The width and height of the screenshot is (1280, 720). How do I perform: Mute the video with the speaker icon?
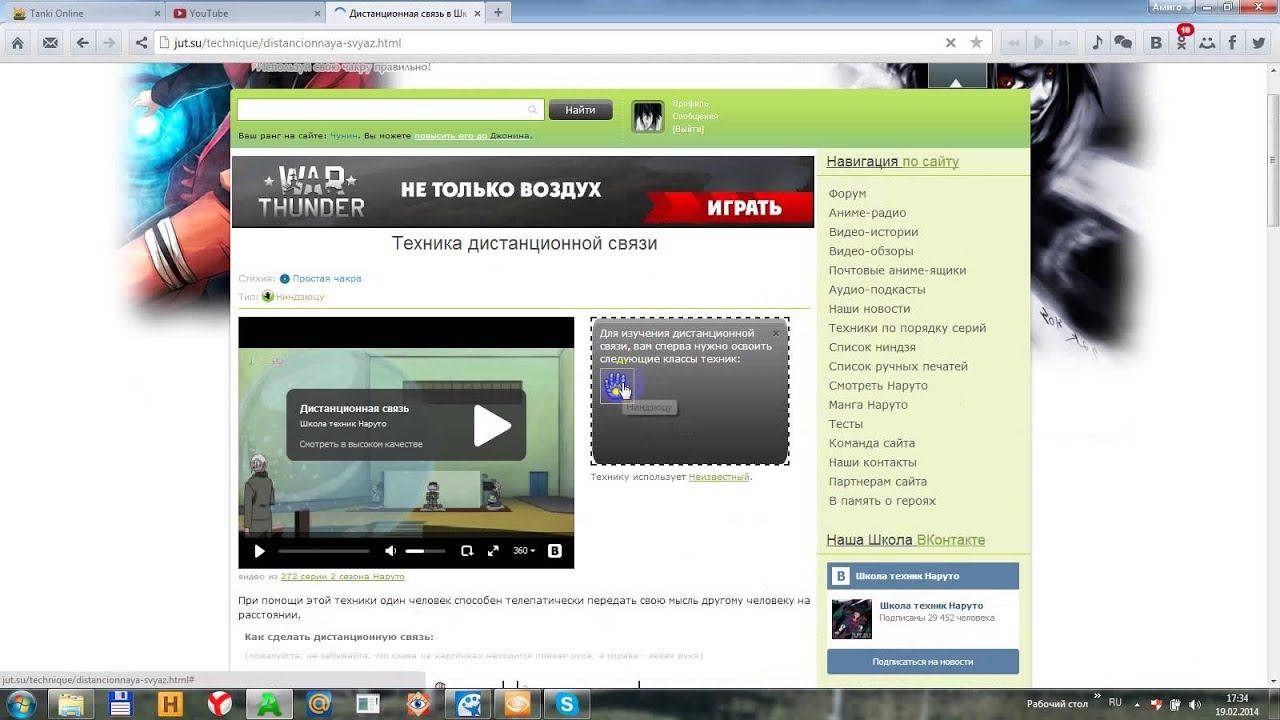(x=390, y=551)
